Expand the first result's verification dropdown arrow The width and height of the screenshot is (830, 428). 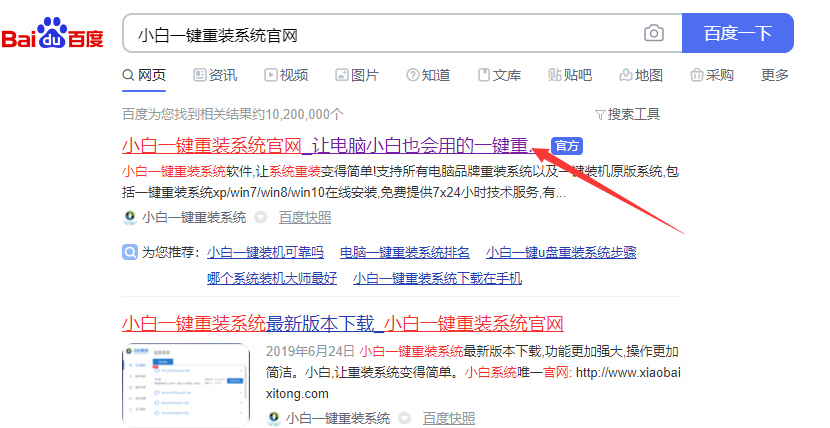pos(260,217)
